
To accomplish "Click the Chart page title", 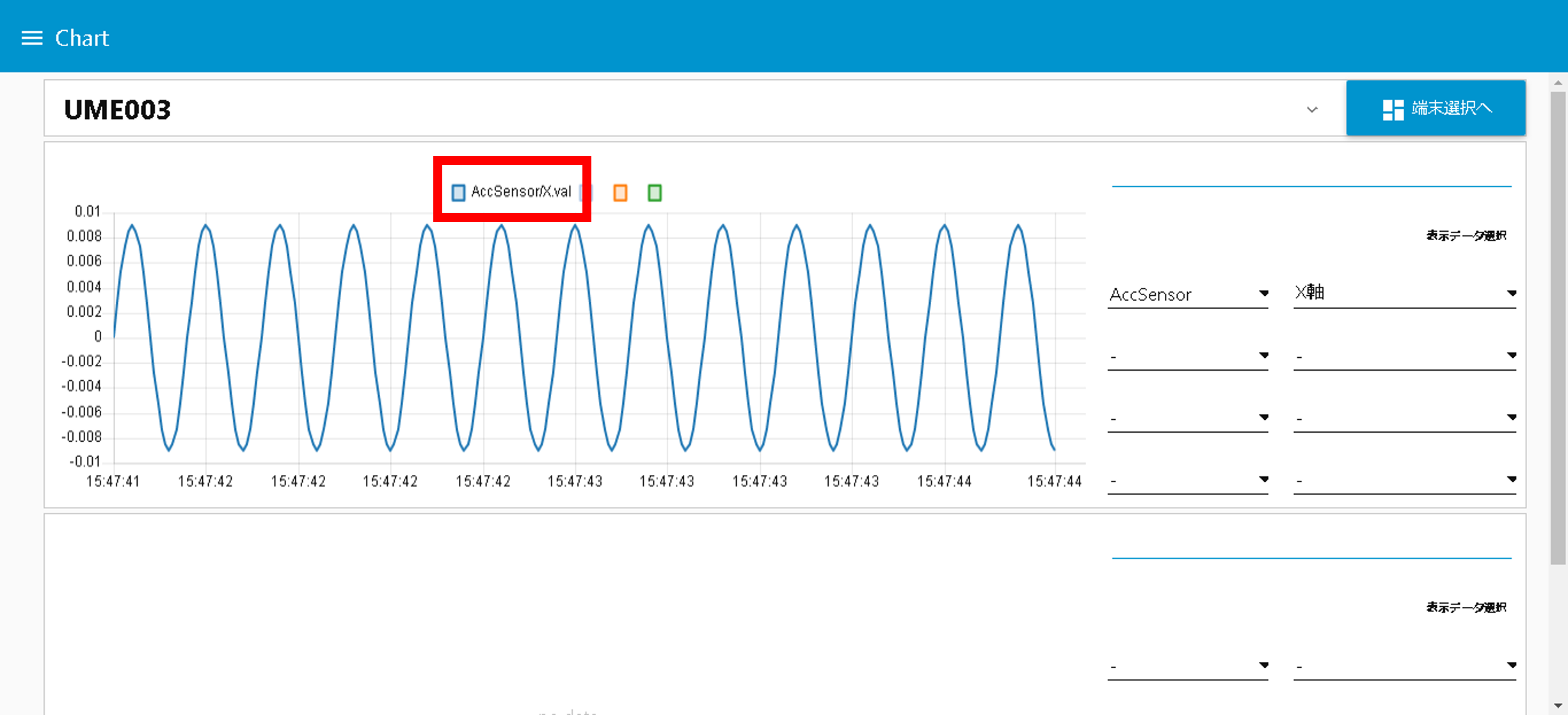I will 82,38.
